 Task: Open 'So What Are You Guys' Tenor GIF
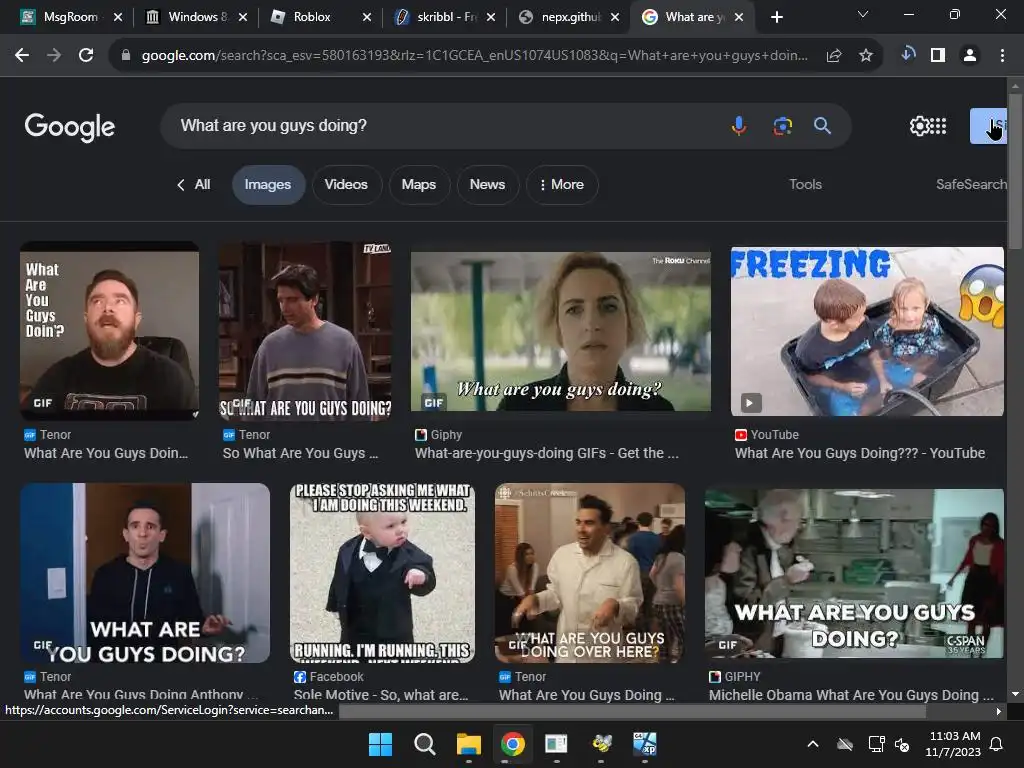pyautogui.click(x=305, y=331)
